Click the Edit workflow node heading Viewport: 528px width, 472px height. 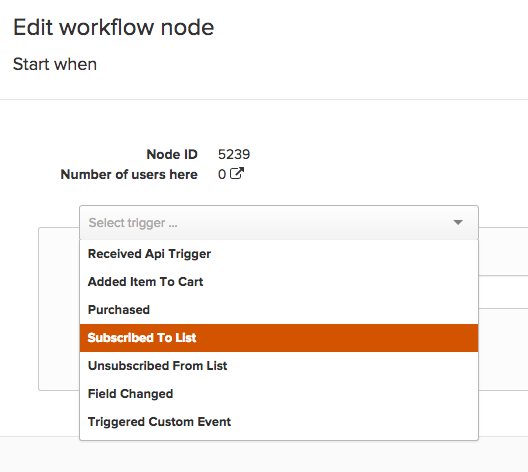click(x=113, y=27)
